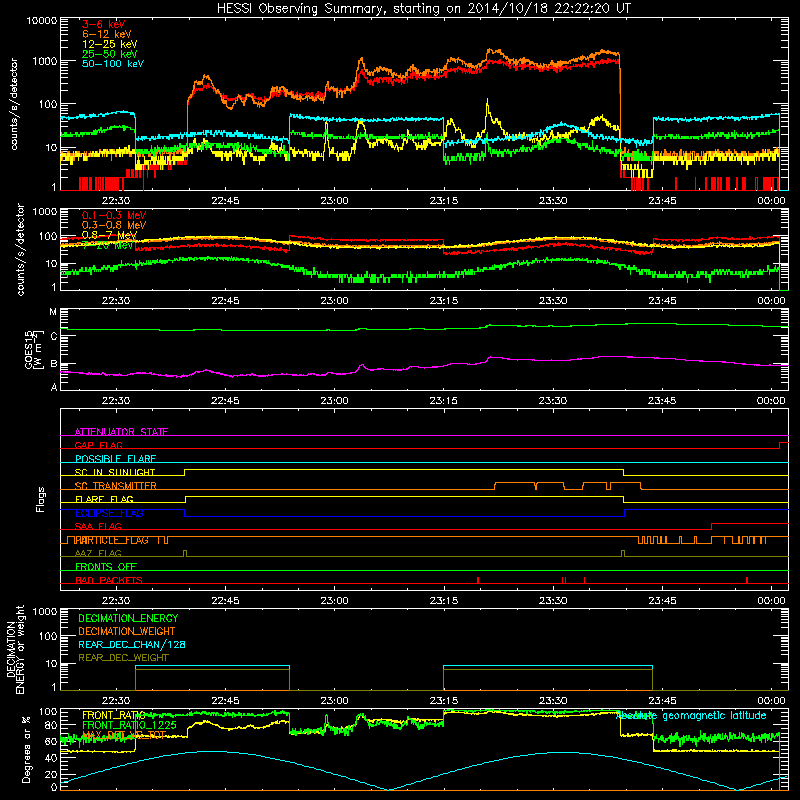Select the SC_TRANSMITTER flag label
This screenshot has width=800, height=800.
116,486
